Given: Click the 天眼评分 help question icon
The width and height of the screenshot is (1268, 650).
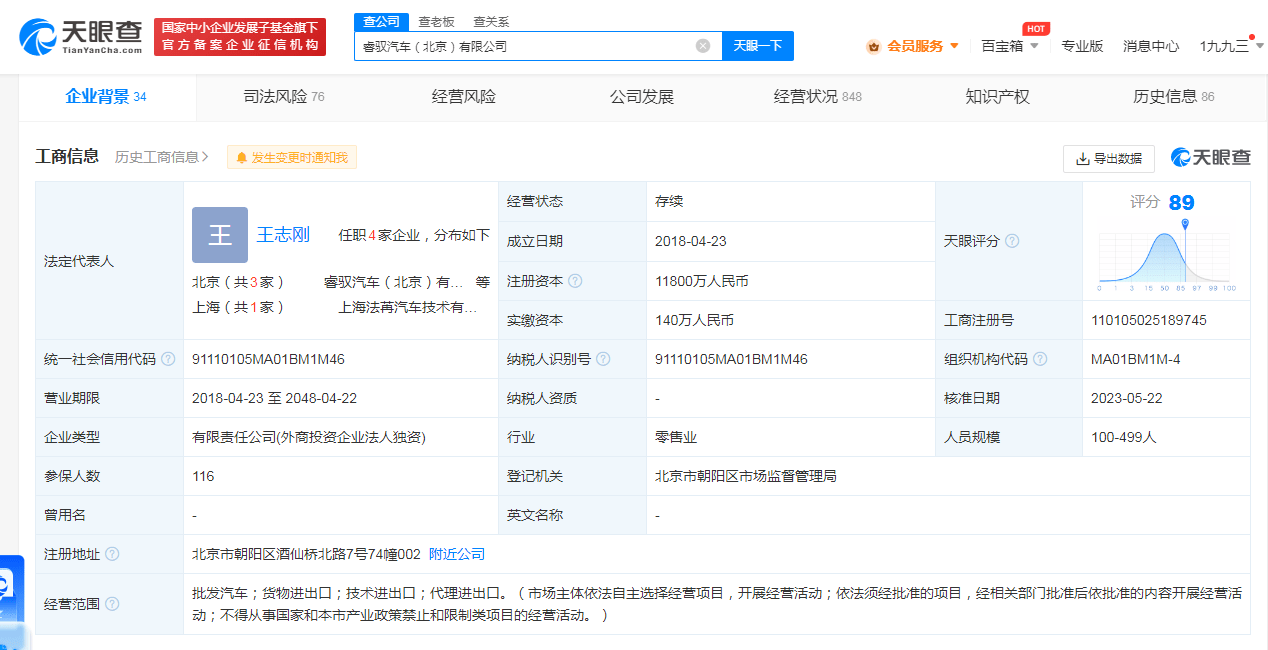Looking at the screenshot, I should tap(1012, 241).
